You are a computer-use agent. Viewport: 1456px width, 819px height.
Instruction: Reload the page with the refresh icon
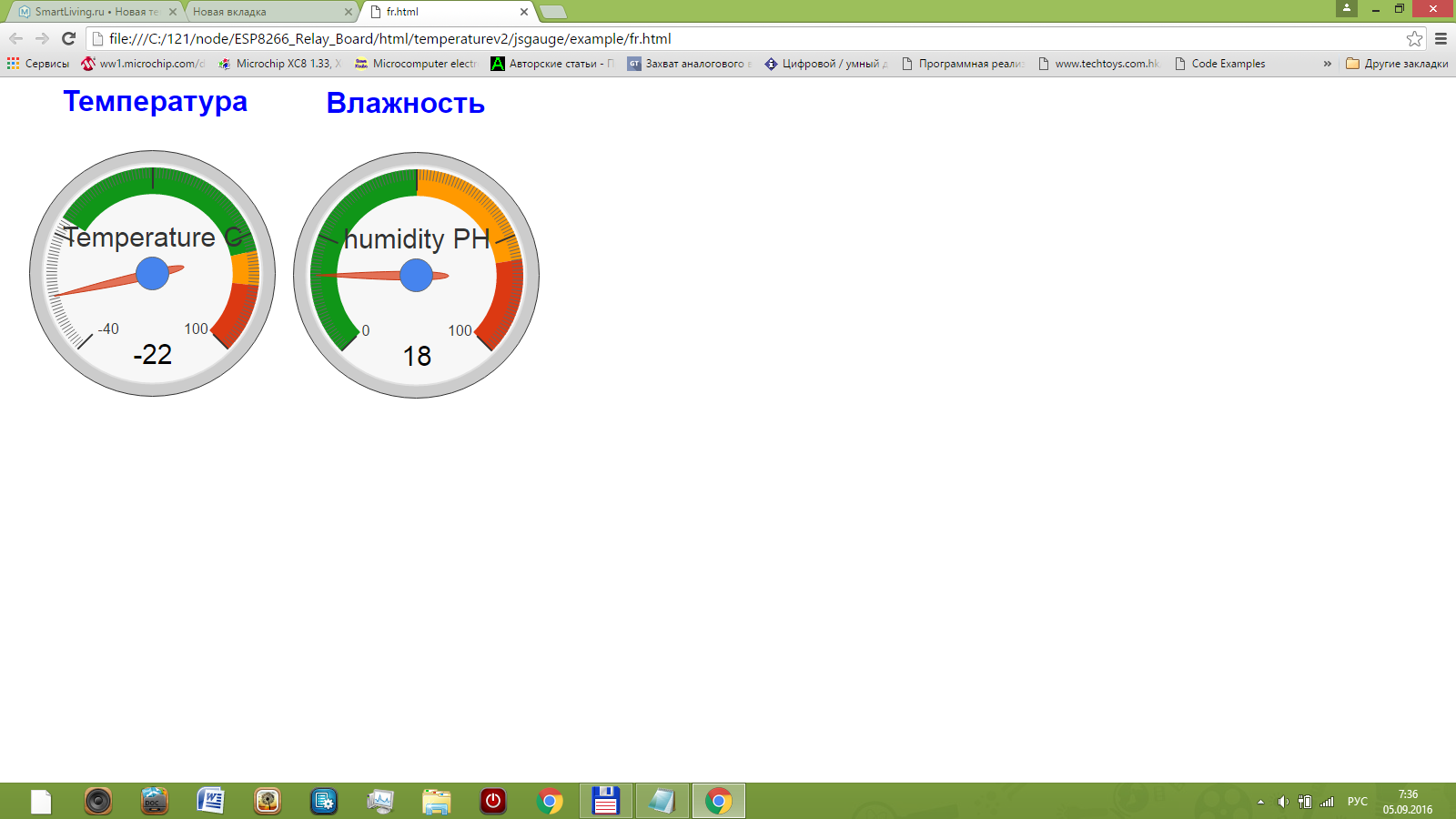tap(68, 38)
